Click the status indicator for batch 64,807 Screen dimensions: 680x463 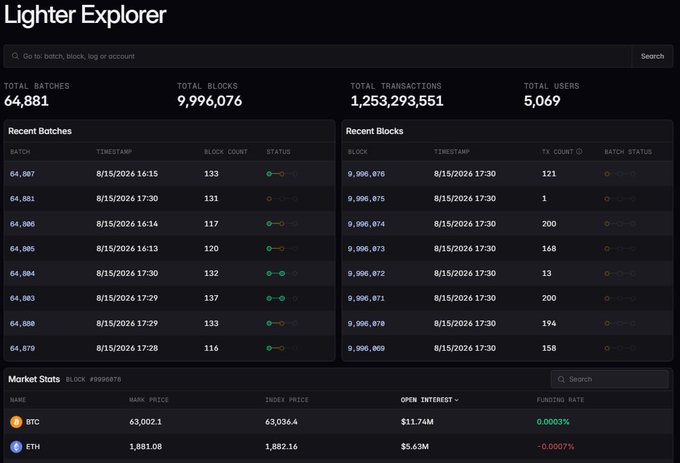tap(281, 174)
